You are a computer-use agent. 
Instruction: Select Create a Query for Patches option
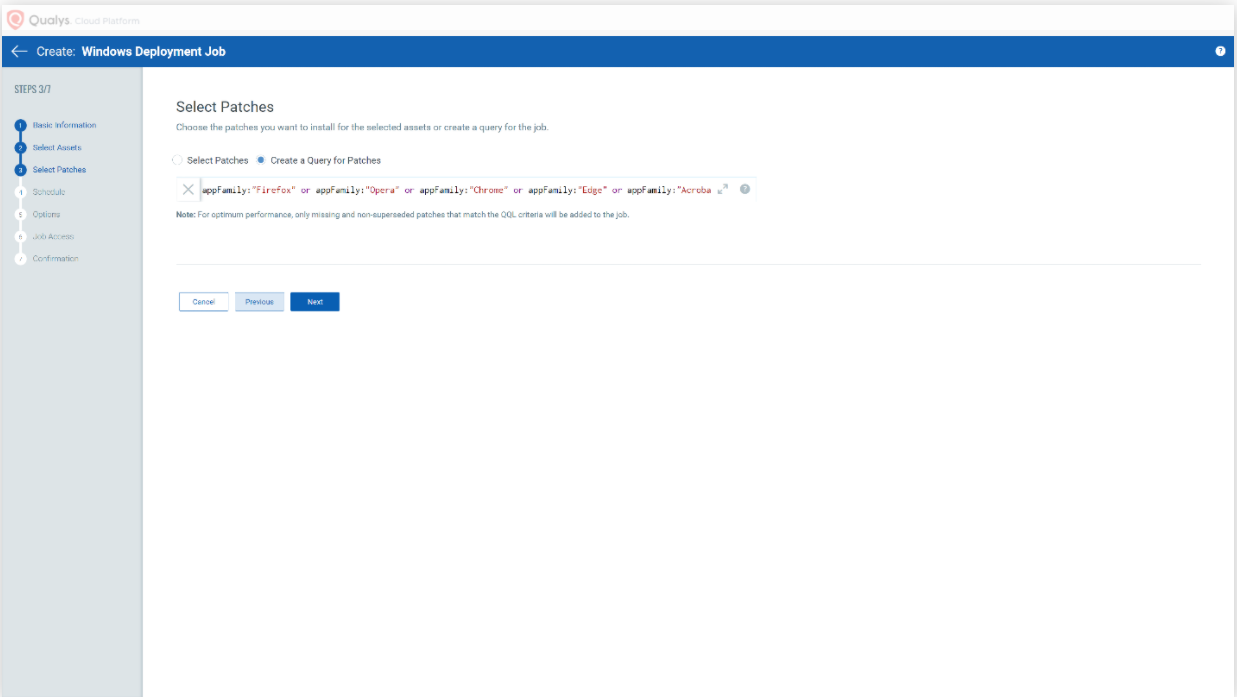click(261, 160)
